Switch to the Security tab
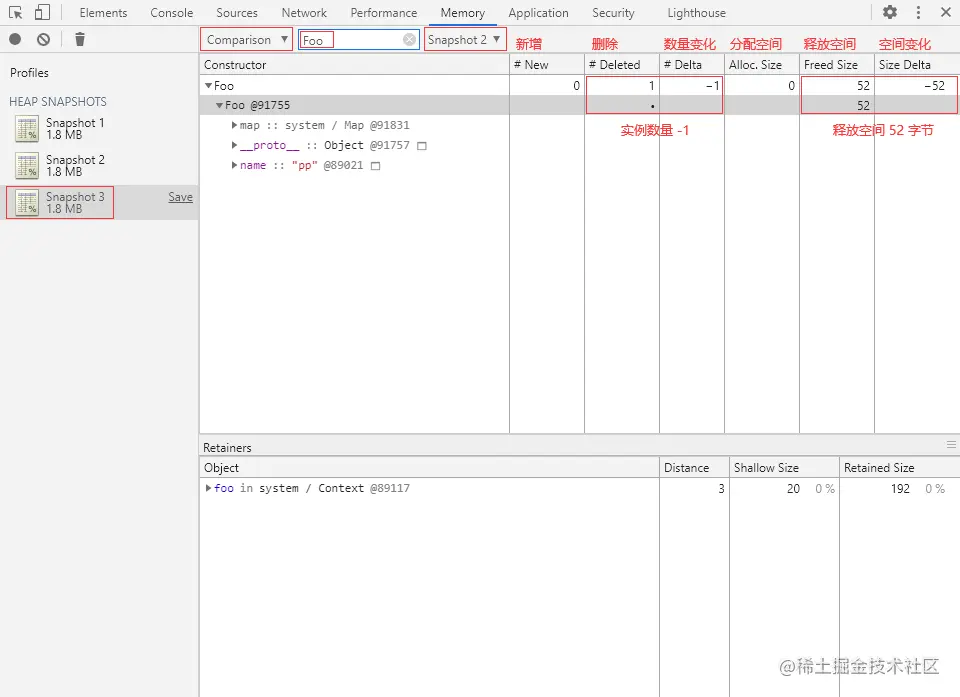This screenshot has width=960, height=697. click(x=613, y=13)
